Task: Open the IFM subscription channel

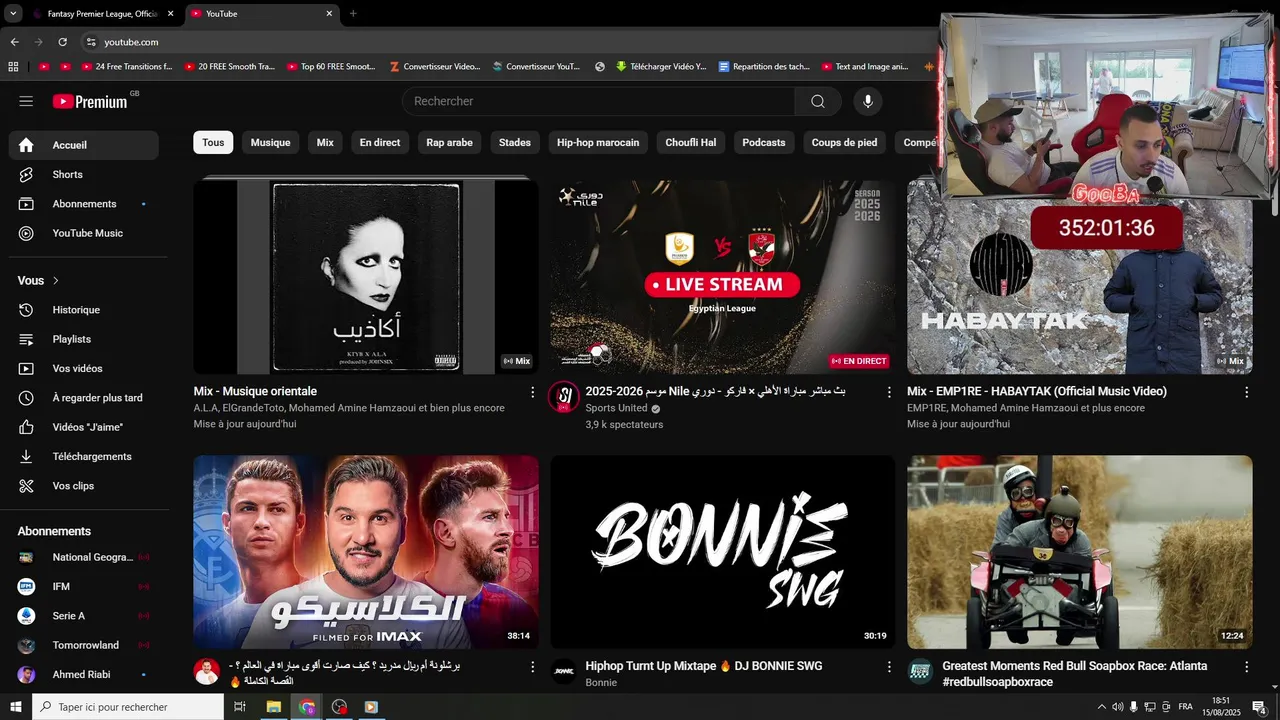Action: coord(84,587)
